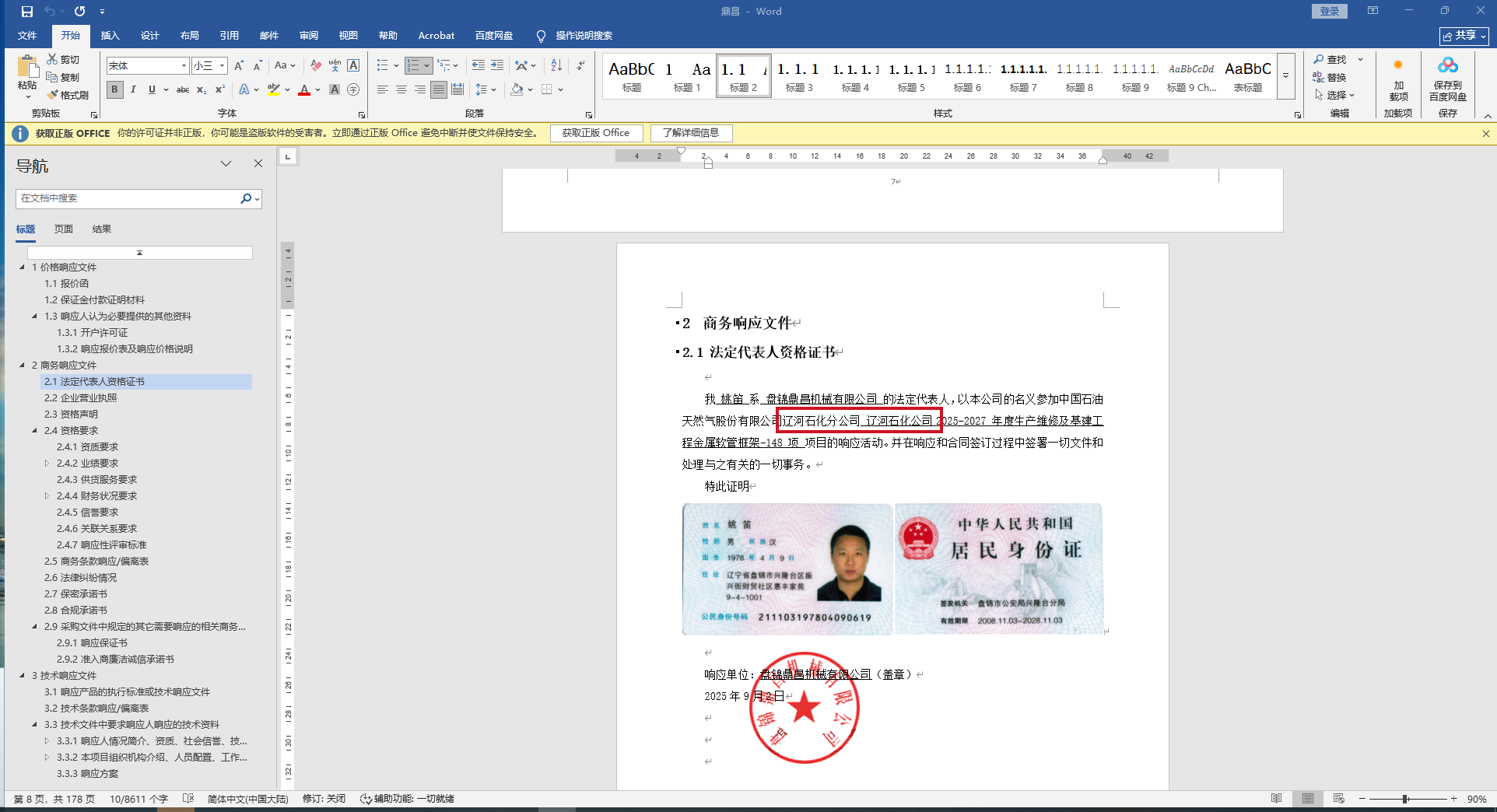1497x812 pixels.
Task: Decrease the paragraph indent
Action: 479,65
